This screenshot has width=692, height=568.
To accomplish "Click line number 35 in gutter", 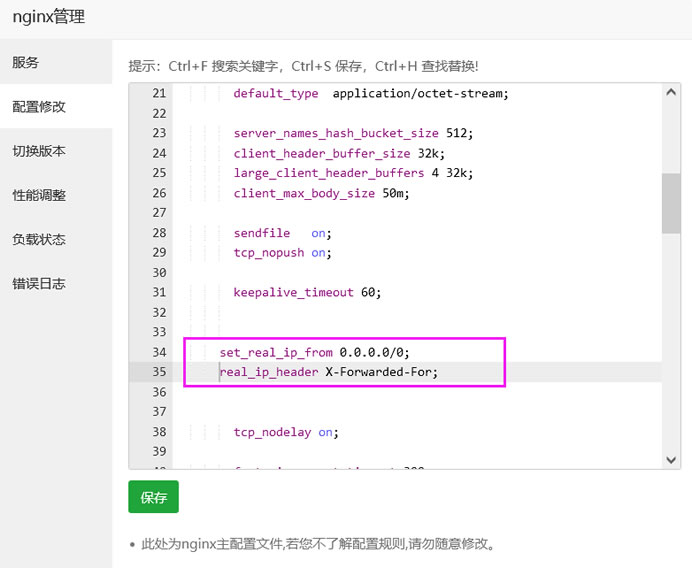I will [x=158, y=372].
